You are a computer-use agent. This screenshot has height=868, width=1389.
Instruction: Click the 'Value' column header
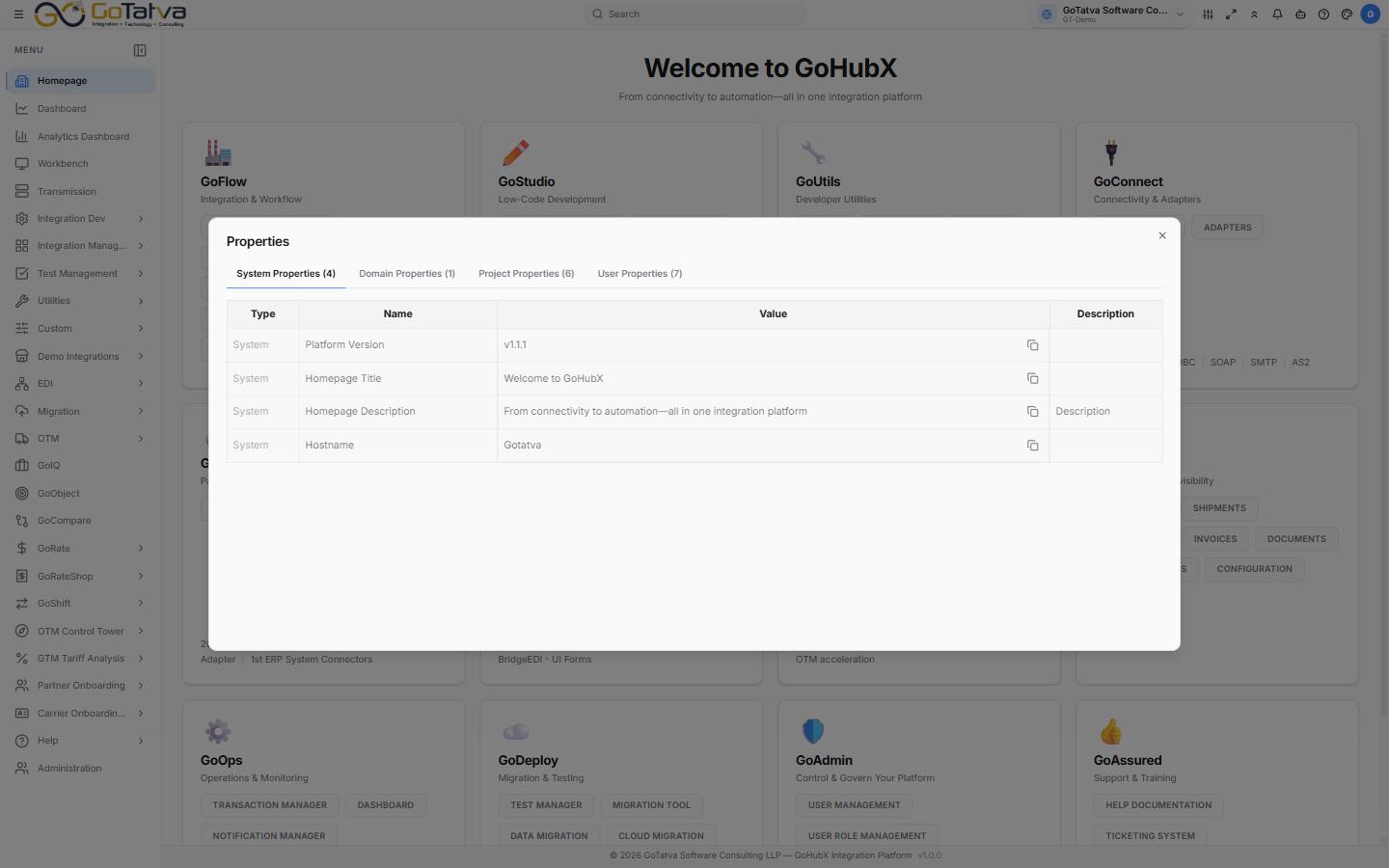click(x=773, y=314)
